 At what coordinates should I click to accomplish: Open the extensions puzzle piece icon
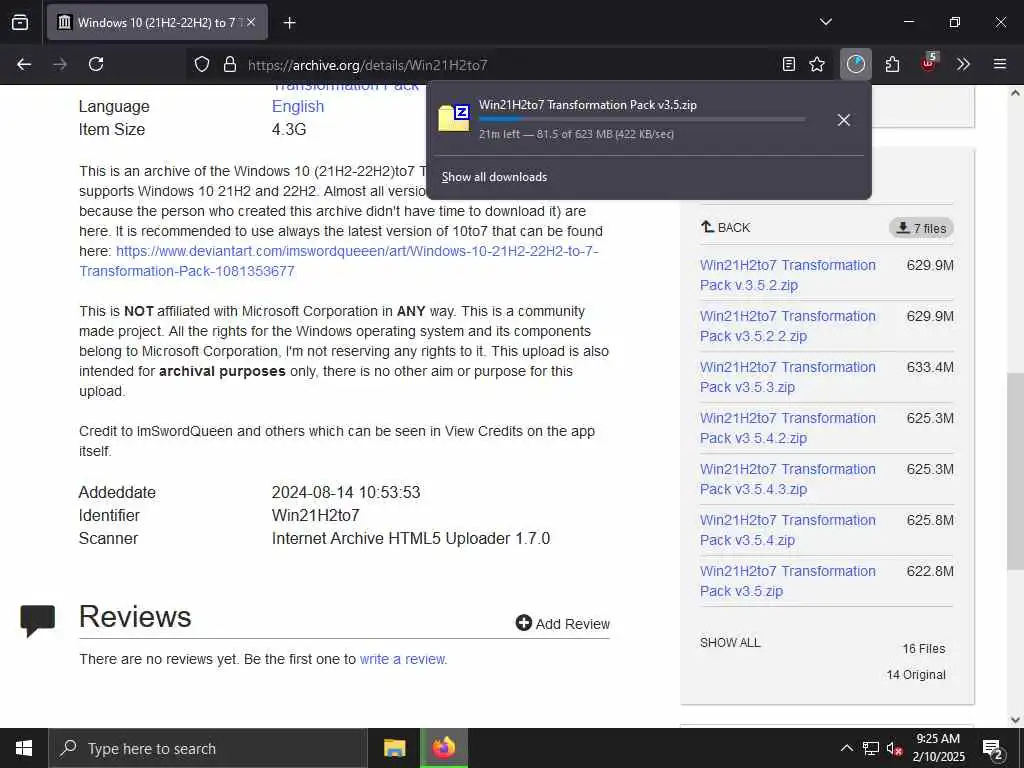(x=892, y=64)
